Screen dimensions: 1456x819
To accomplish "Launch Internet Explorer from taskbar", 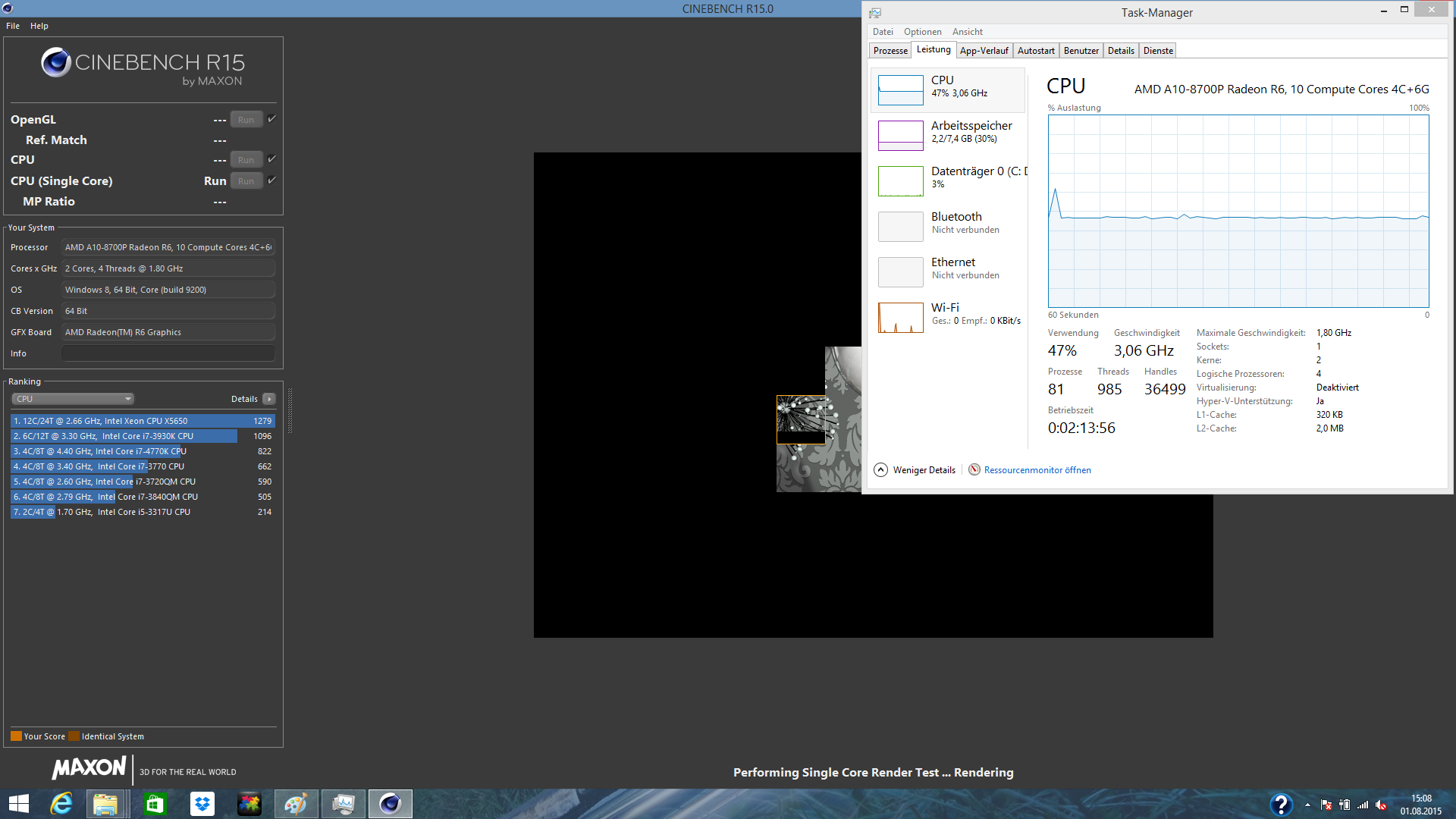I will point(61,804).
